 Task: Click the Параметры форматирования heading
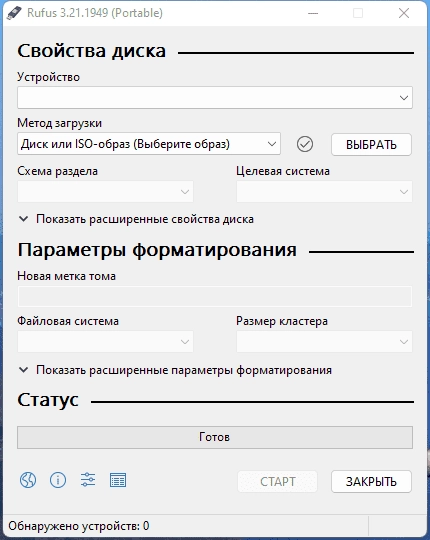157,250
